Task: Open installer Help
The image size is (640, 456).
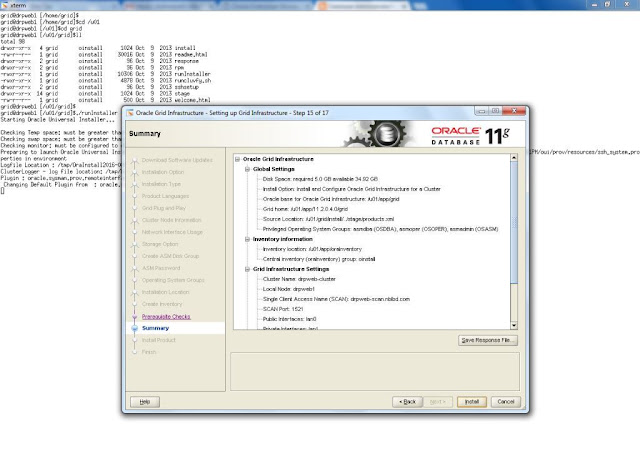Action: tap(145, 402)
